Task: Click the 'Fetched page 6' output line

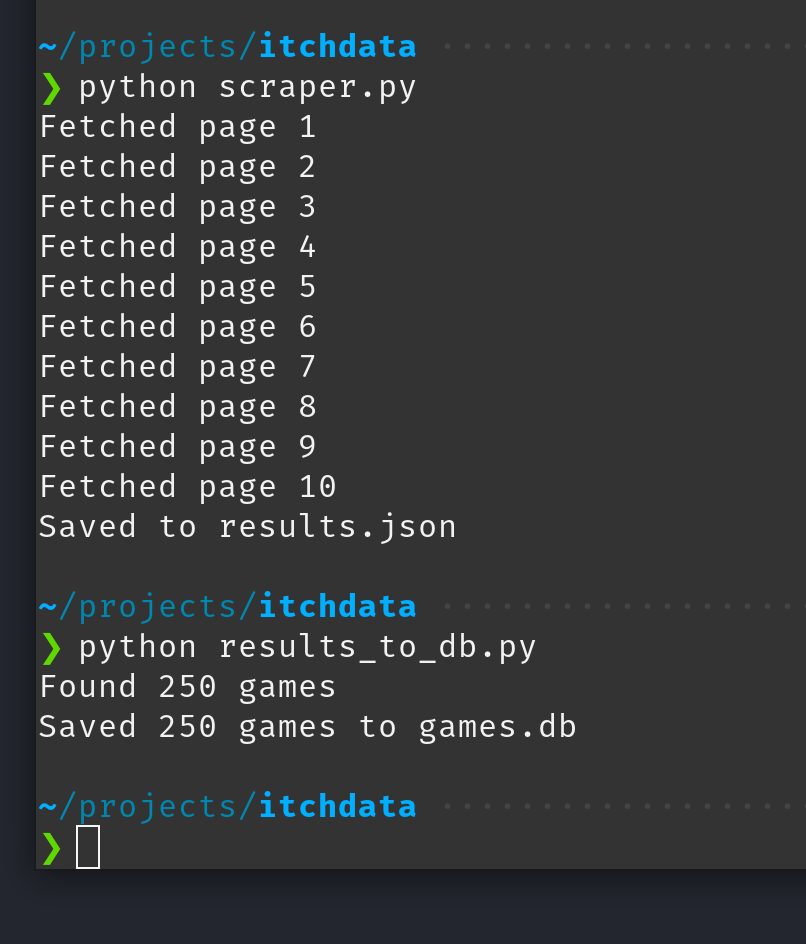Action: (178, 328)
